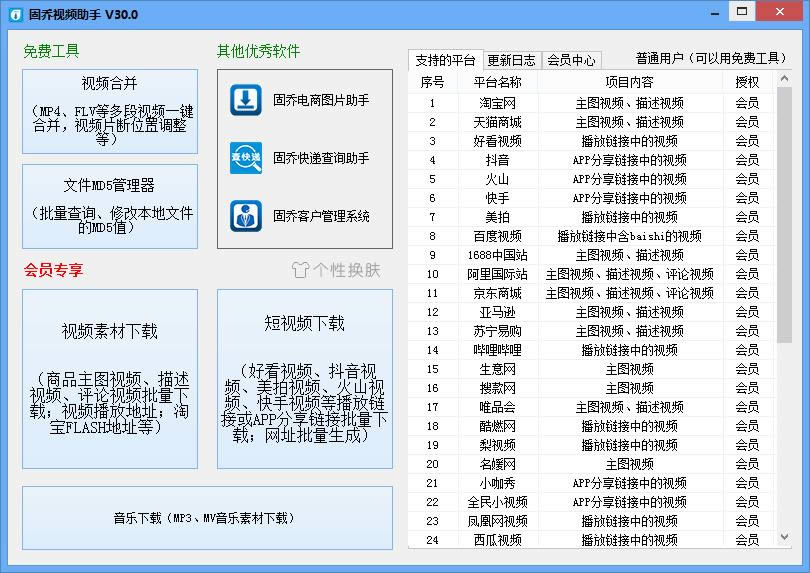Image resolution: width=810 pixels, height=573 pixels.
Task: Open the 固乔客户管理系统 link
Action: click(321, 216)
